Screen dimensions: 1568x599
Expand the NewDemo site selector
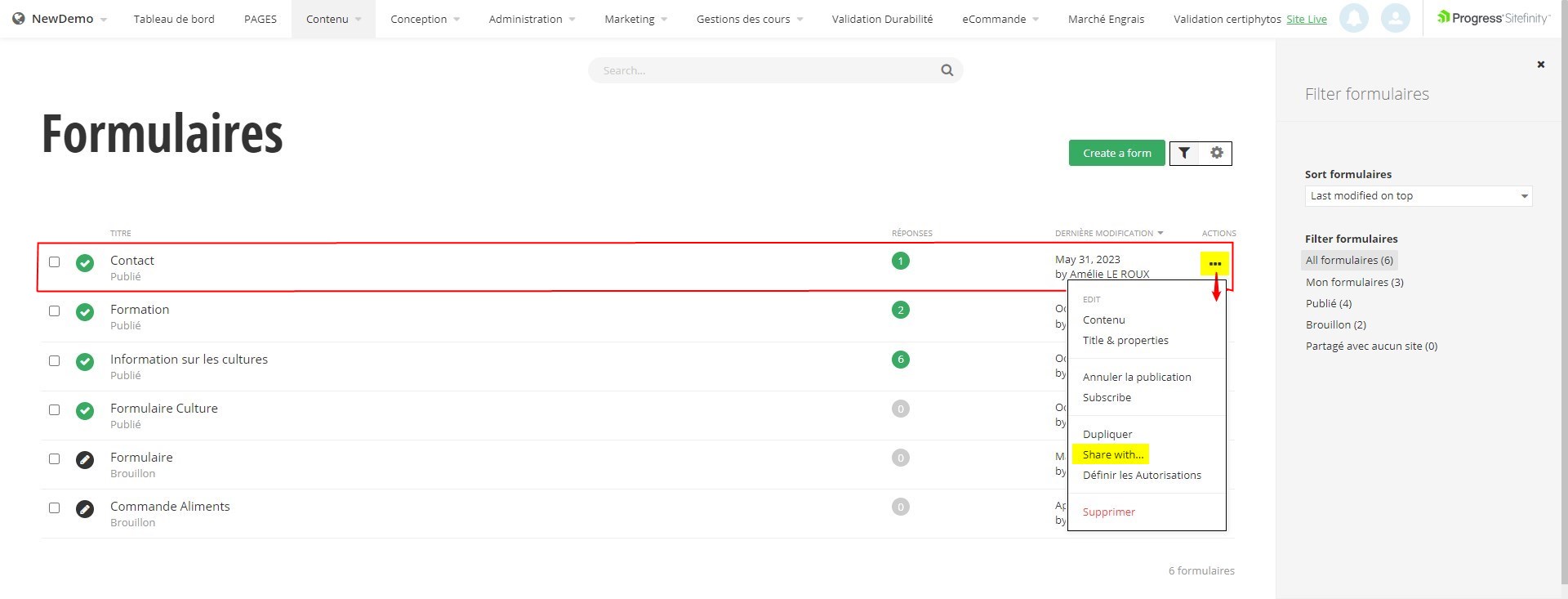[x=61, y=19]
